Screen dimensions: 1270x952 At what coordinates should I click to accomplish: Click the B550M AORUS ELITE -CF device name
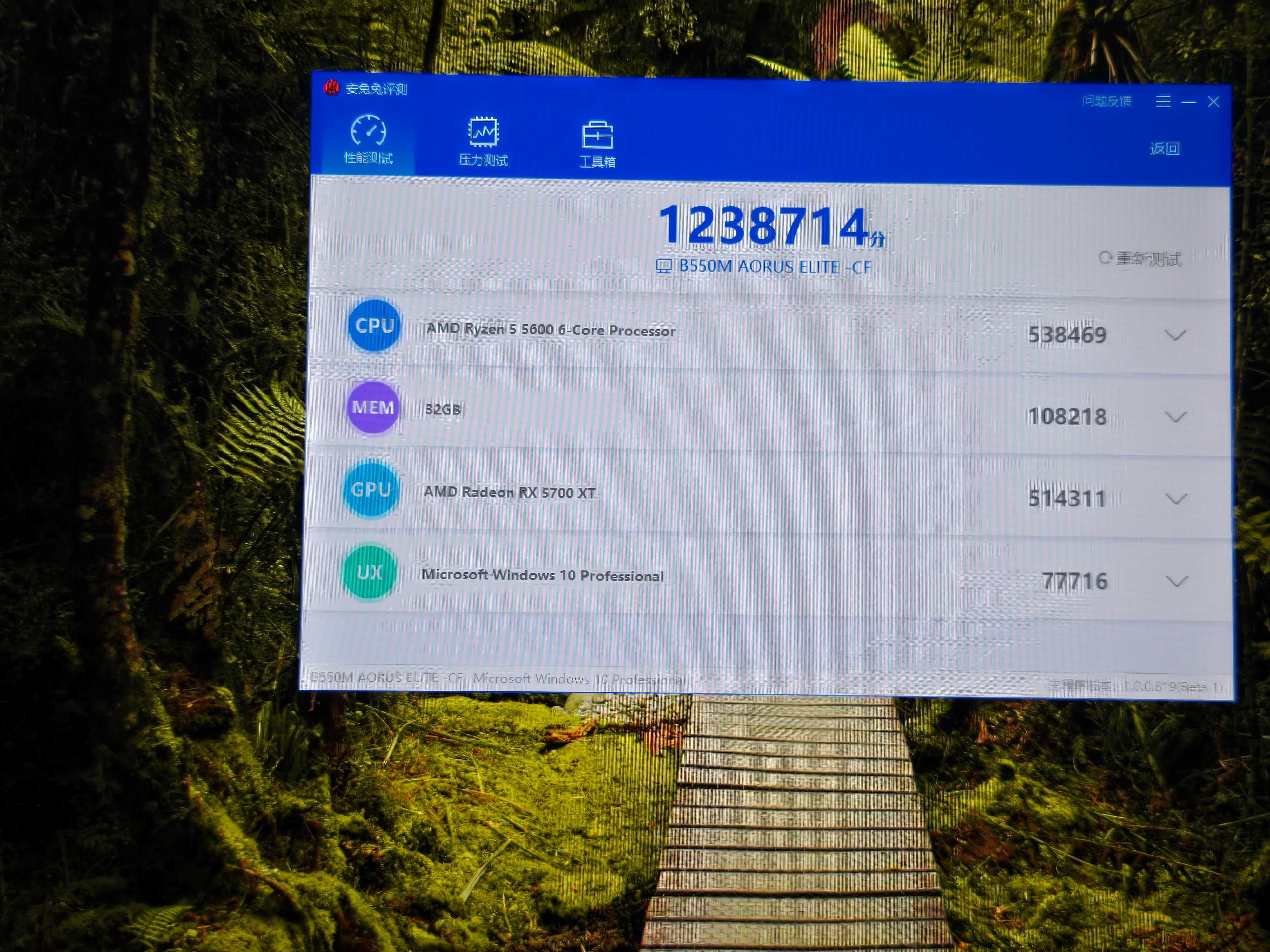[x=774, y=267]
